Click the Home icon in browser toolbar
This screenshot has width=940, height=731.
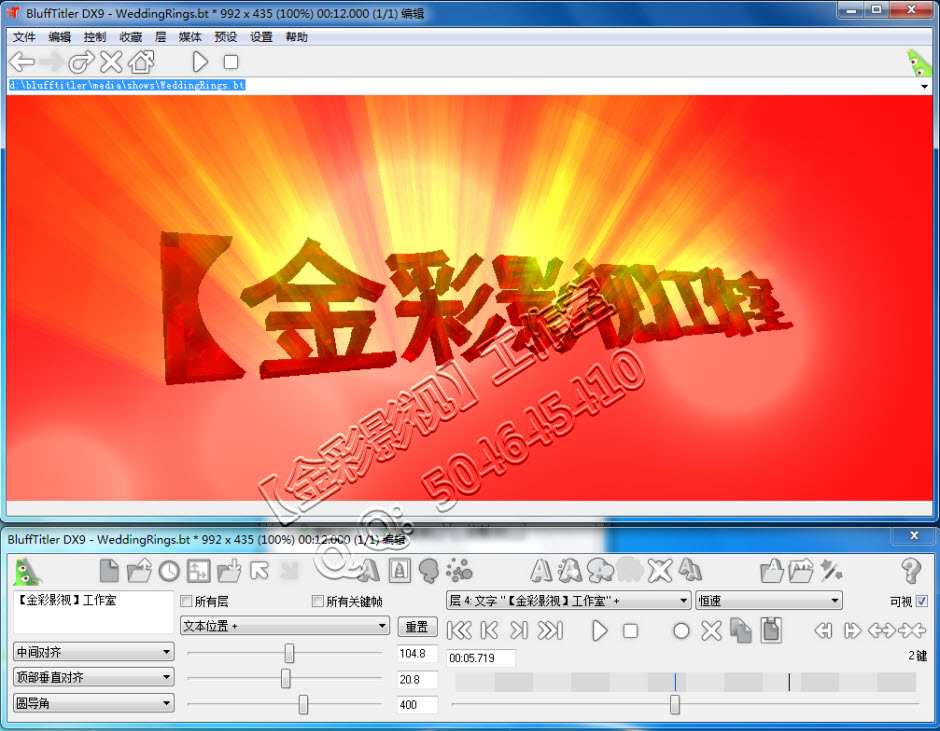142,62
